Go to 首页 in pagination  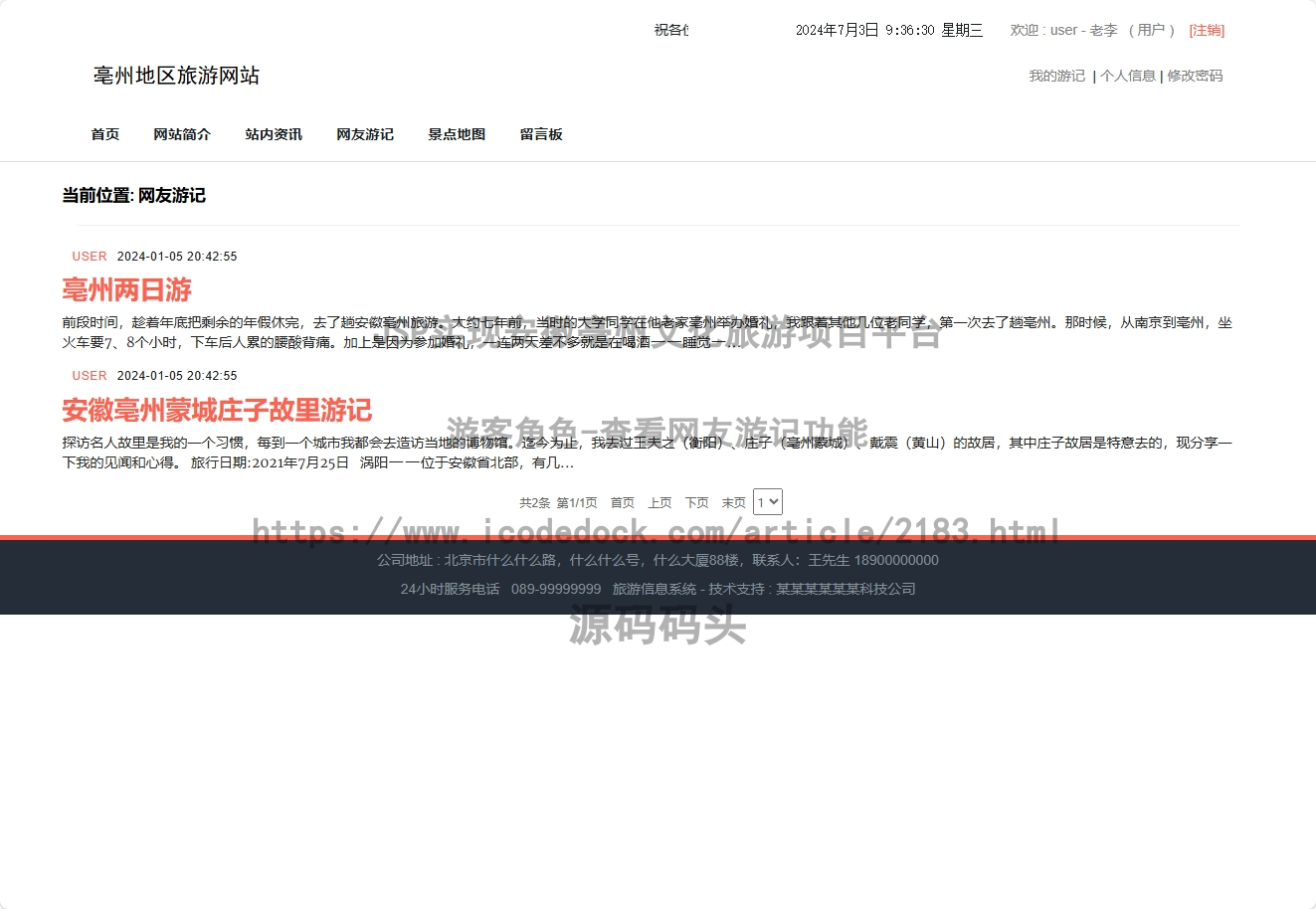pos(623,503)
